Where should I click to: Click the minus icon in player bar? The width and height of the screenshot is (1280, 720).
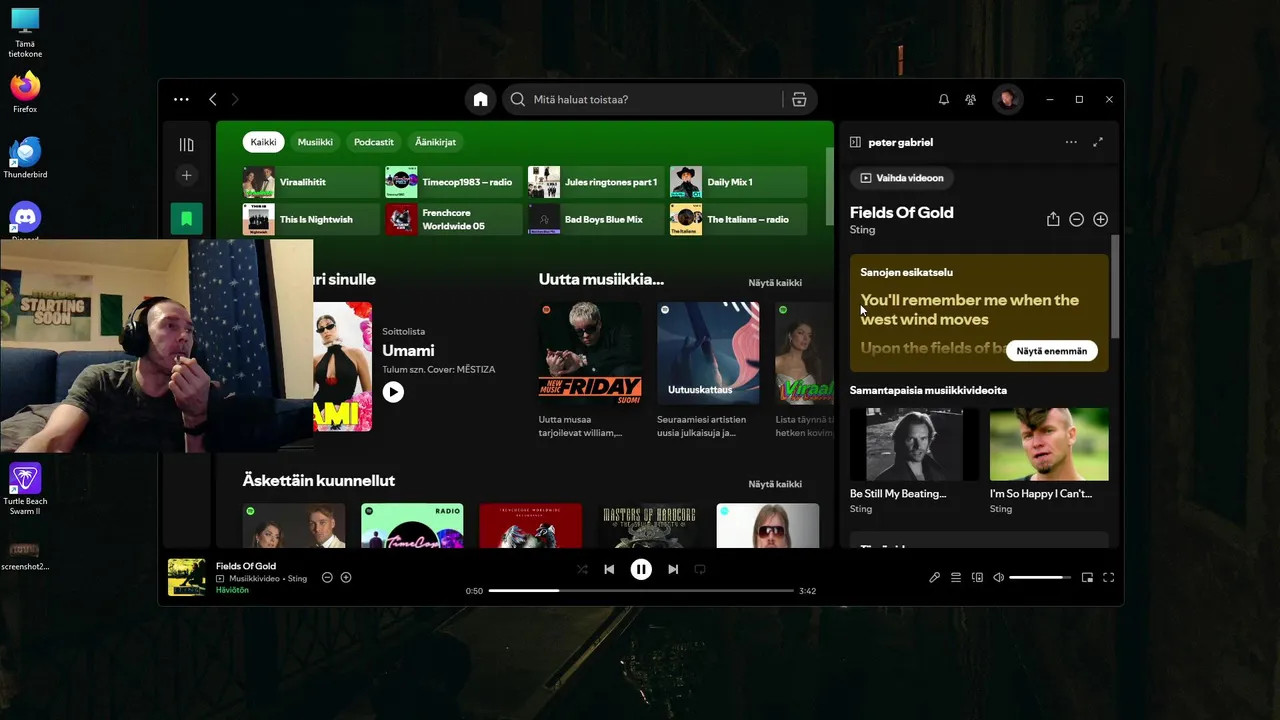pyautogui.click(x=327, y=578)
